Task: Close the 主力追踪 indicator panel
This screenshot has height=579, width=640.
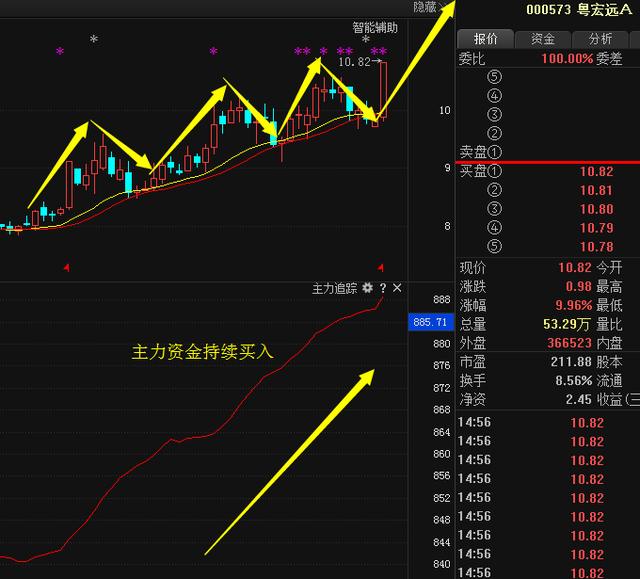Action: [397, 288]
